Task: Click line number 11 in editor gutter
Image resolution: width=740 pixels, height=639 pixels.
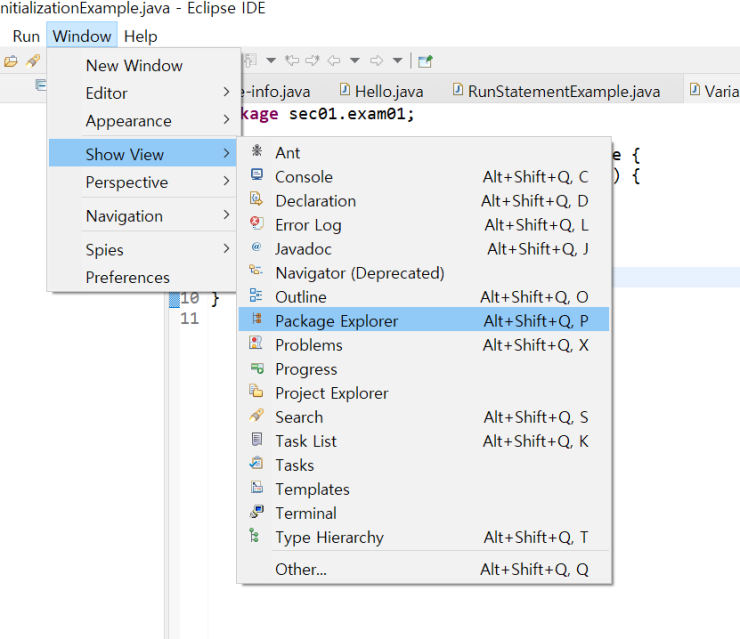Action: 189,319
